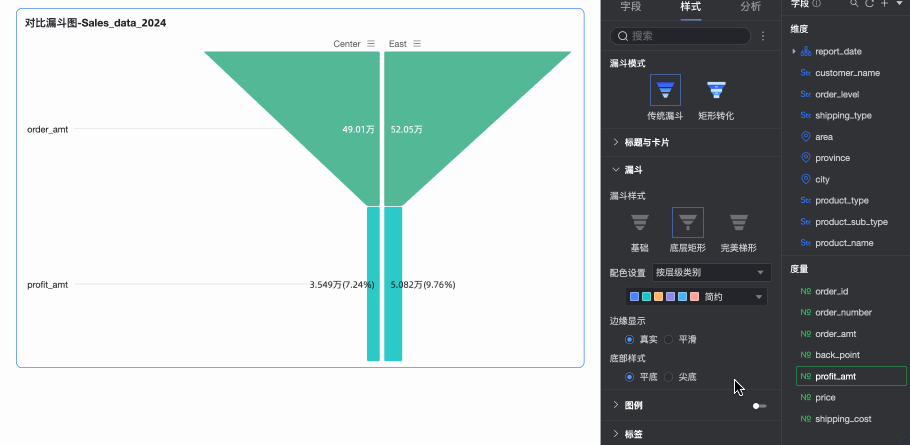Choose the 基础 funnel style icon

tap(640, 223)
